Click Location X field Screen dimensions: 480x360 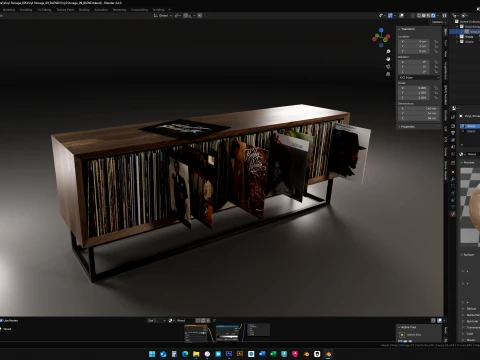[413, 41]
